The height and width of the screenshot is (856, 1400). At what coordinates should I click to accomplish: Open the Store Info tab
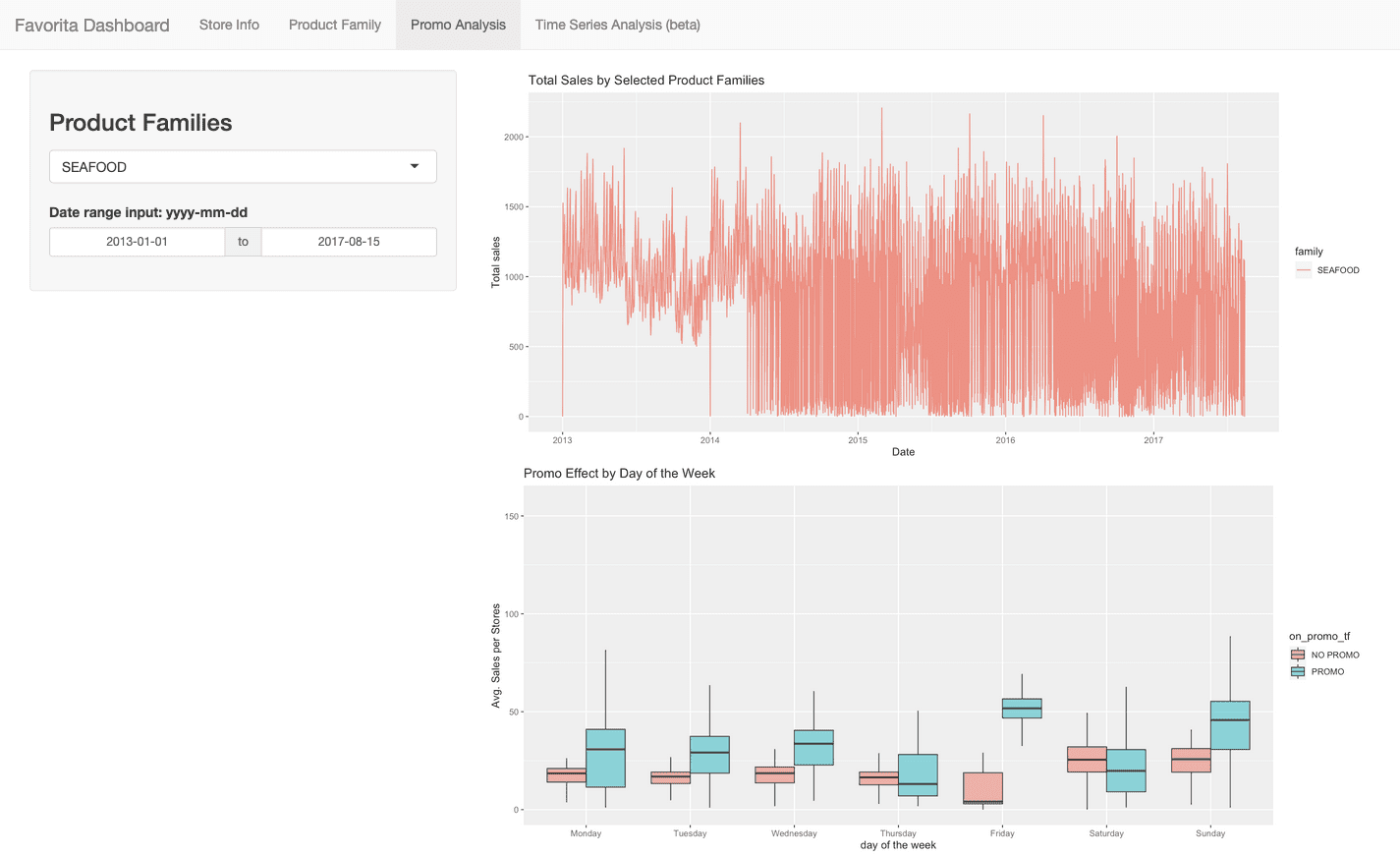pos(229,25)
